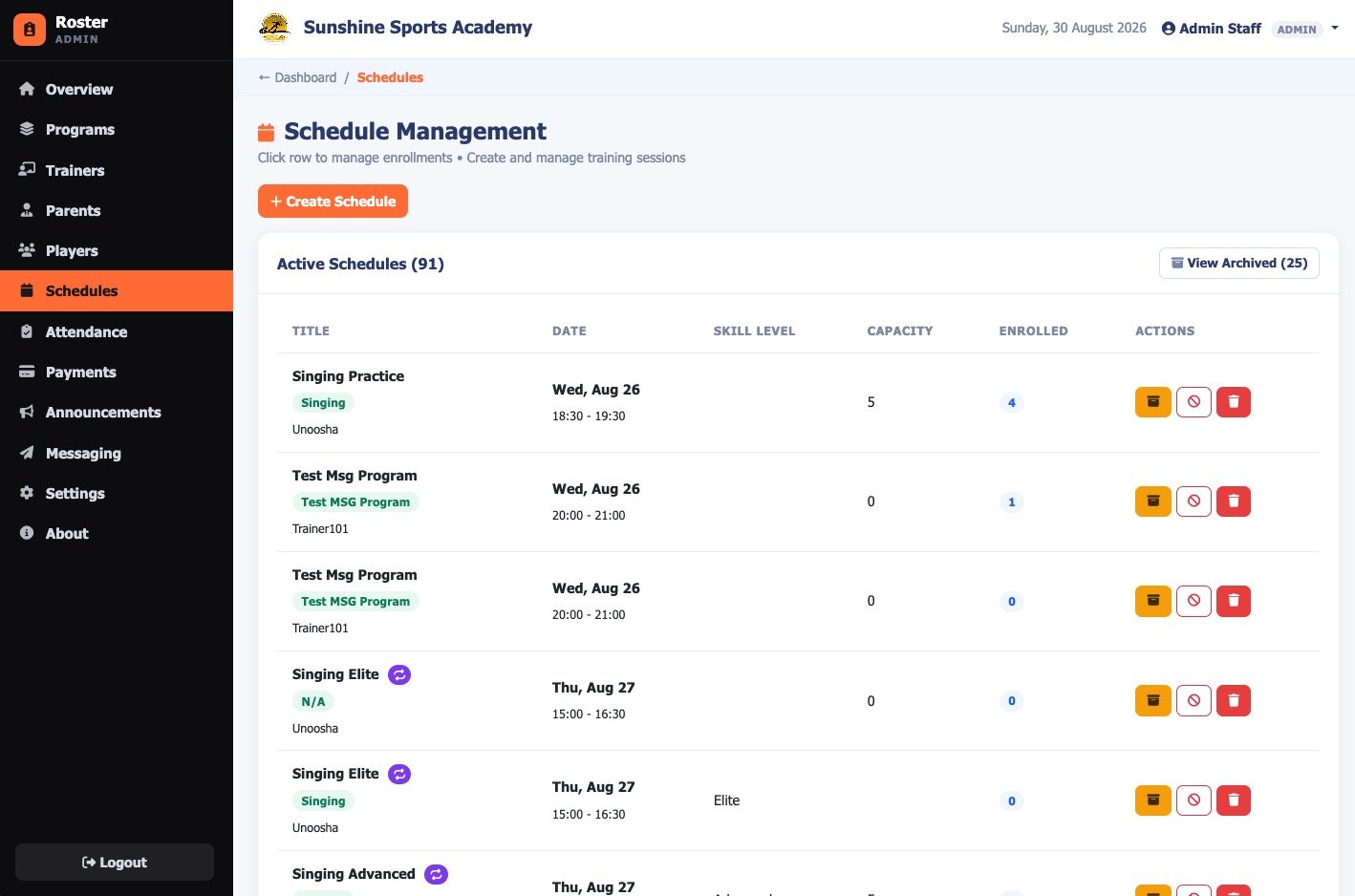Image resolution: width=1355 pixels, height=896 pixels.
Task: Click recurring icon beside Singing Advanced
Action: click(x=436, y=874)
